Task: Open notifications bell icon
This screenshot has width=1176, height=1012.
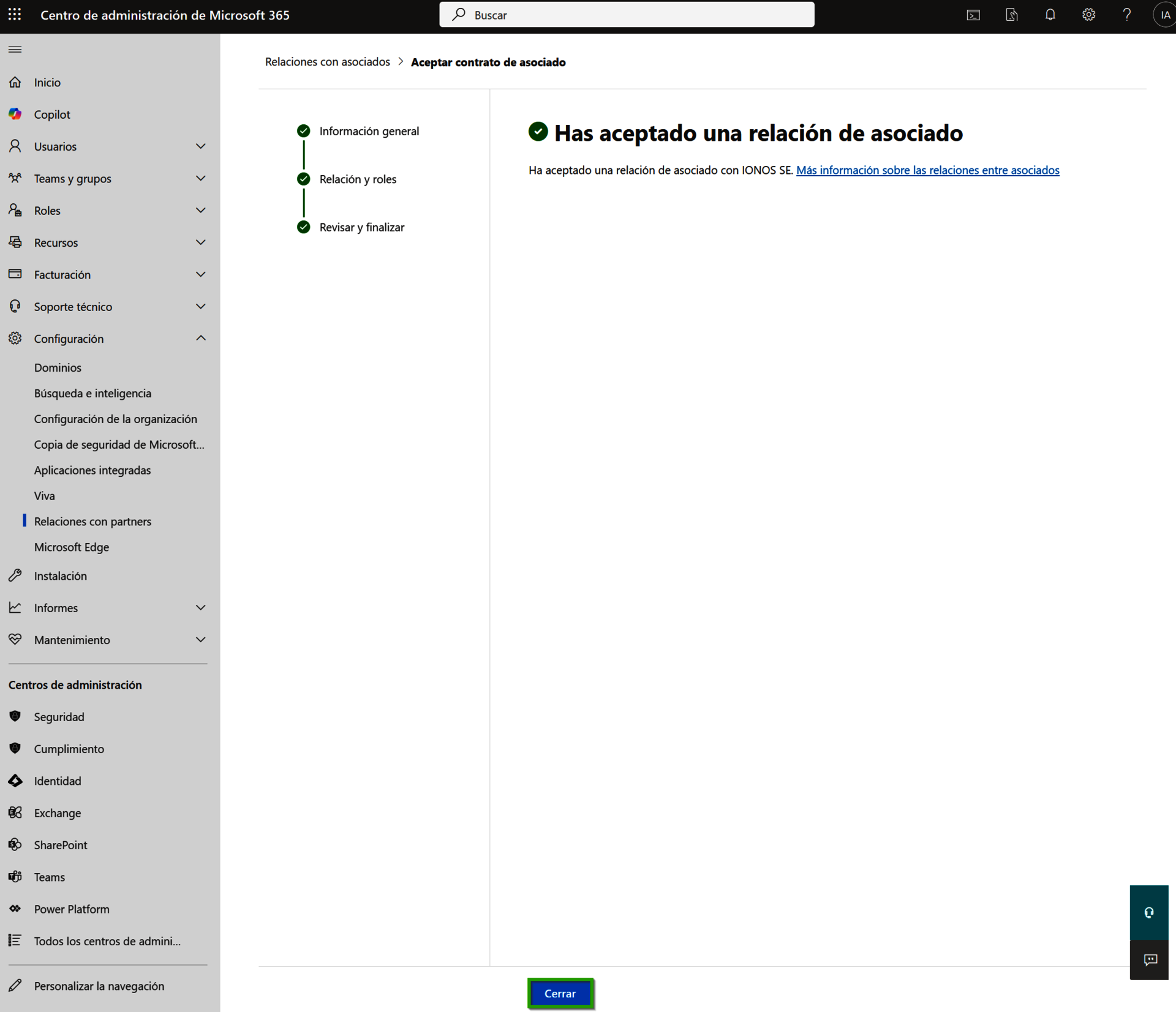Action: [1050, 15]
